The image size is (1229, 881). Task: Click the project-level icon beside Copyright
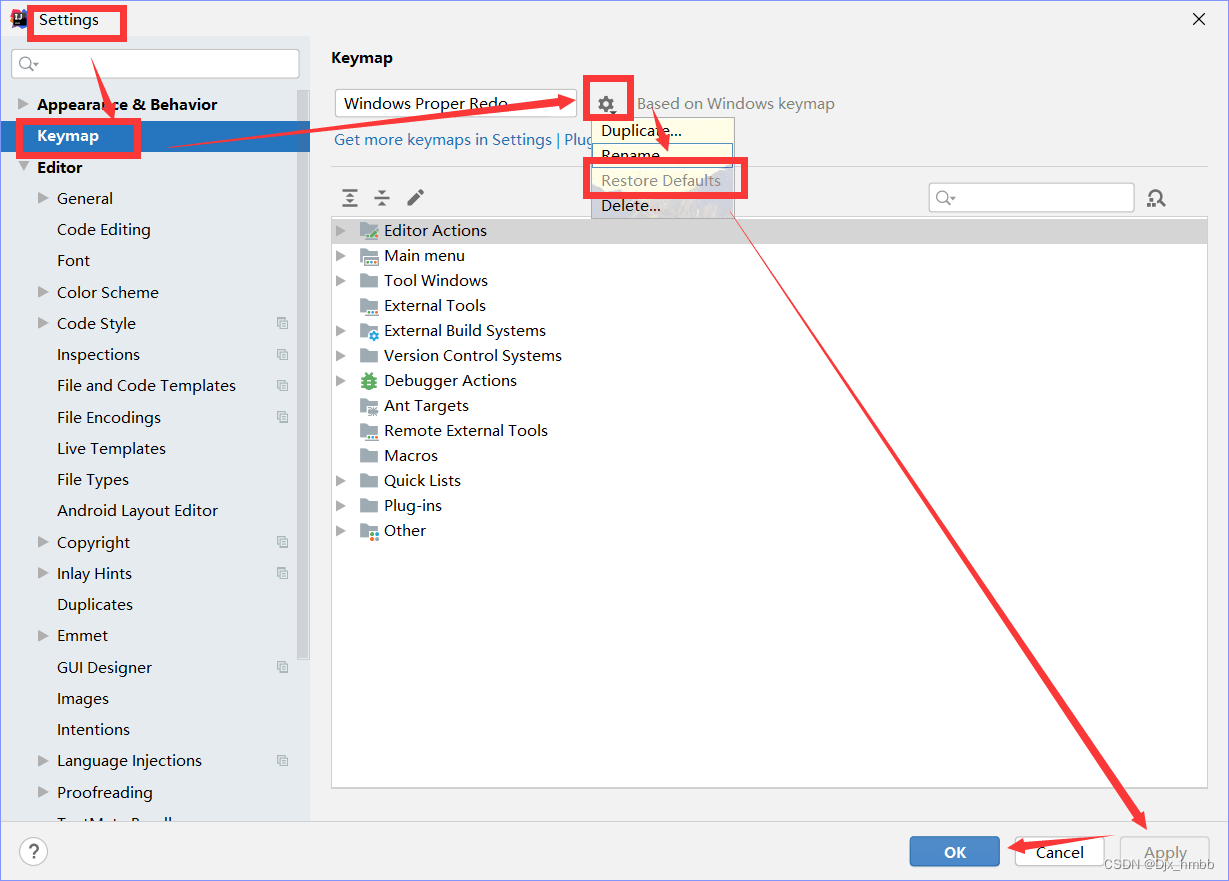coord(283,542)
